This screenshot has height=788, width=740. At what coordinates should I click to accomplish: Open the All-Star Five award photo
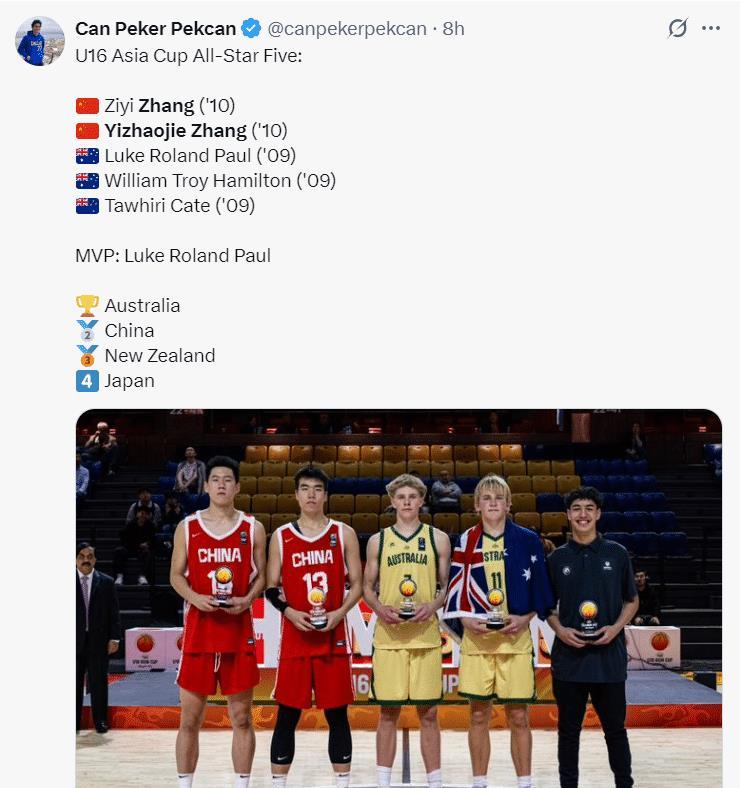click(x=398, y=598)
